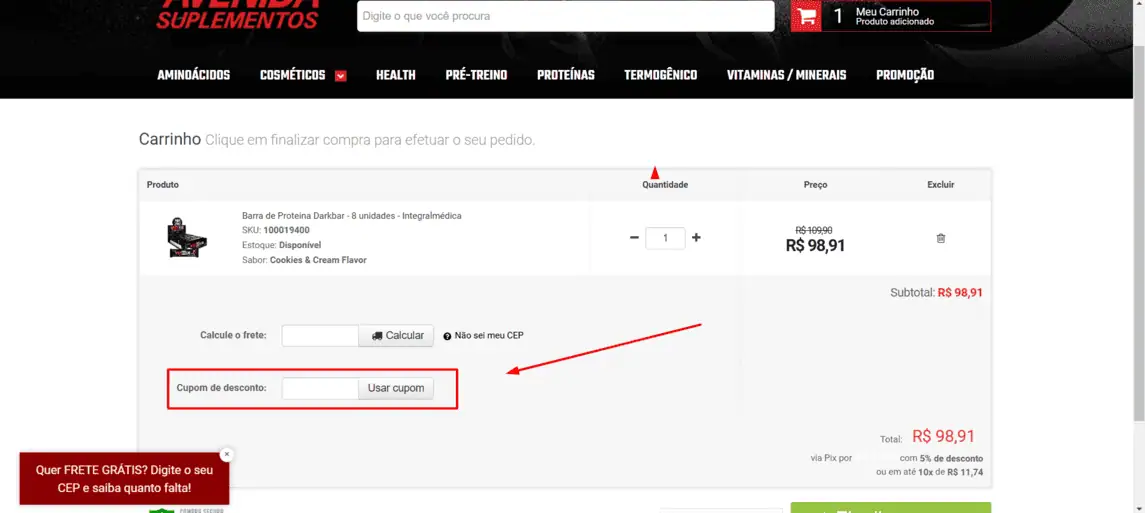Click the Estoque 'Disponível' status text
This screenshot has height=513, width=1145.
tap(300, 245)
